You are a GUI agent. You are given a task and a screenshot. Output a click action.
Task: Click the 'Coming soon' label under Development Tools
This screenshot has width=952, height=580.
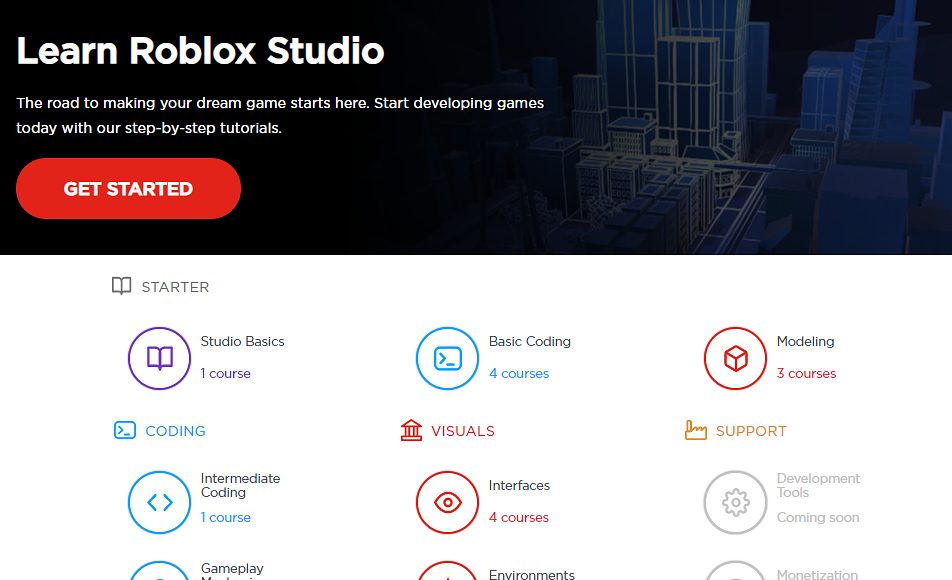818,517
